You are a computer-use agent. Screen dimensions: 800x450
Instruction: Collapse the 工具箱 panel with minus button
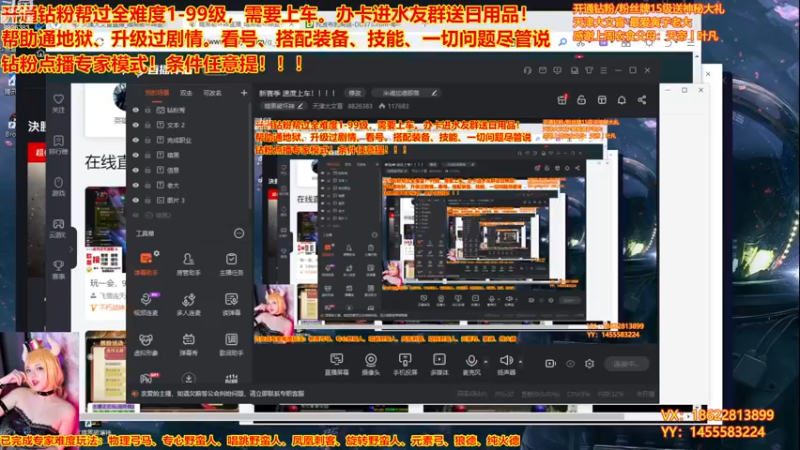pyautogui.click(x=239, y=233)
